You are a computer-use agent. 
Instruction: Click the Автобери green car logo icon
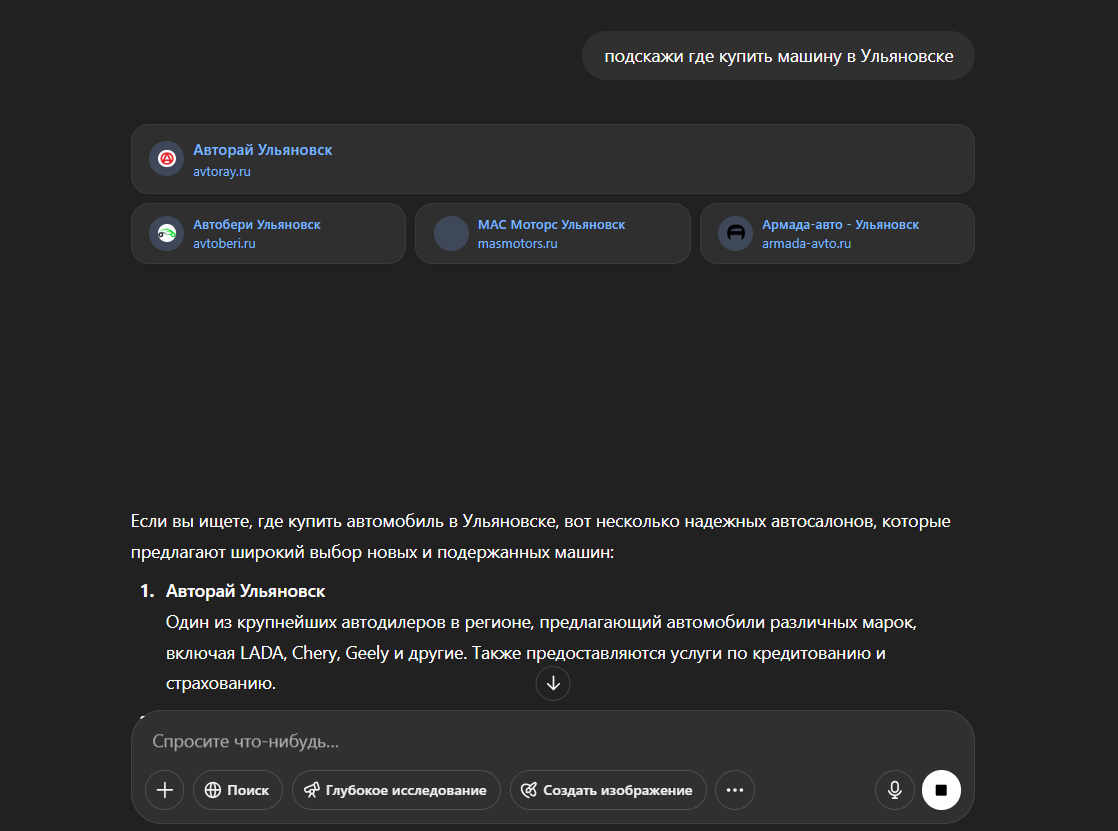166,233
